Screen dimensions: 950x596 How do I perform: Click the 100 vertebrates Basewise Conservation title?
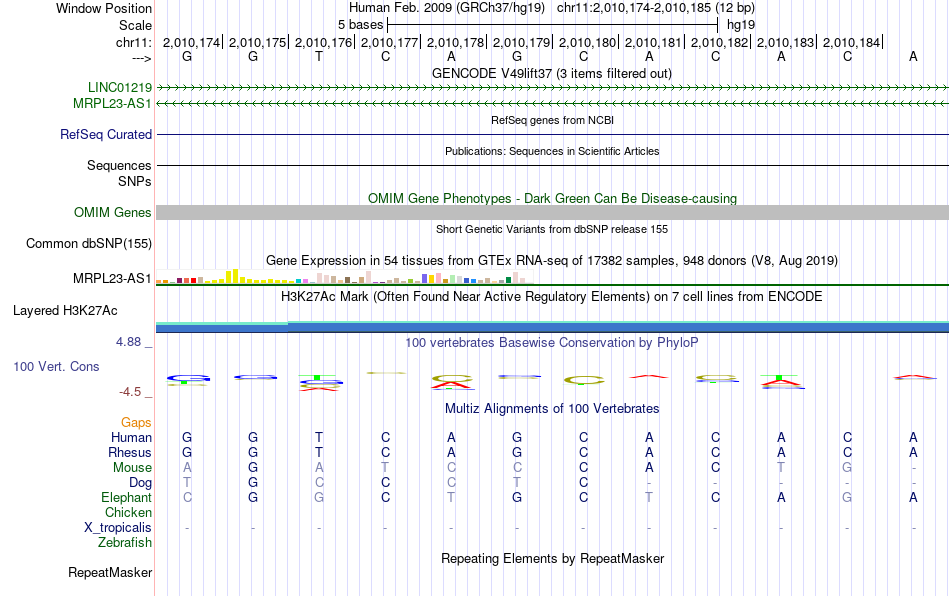(552, 342)
